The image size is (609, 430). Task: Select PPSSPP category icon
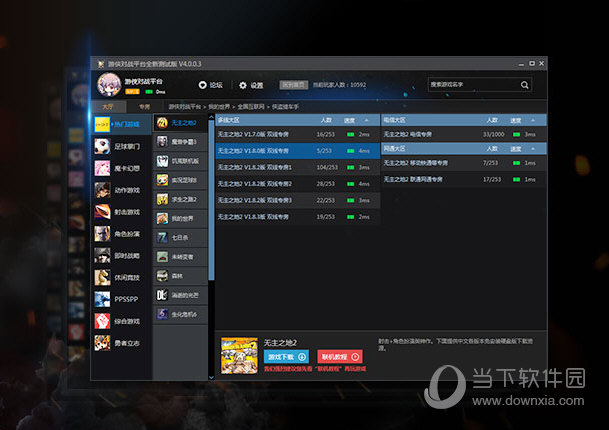(102, 299)
